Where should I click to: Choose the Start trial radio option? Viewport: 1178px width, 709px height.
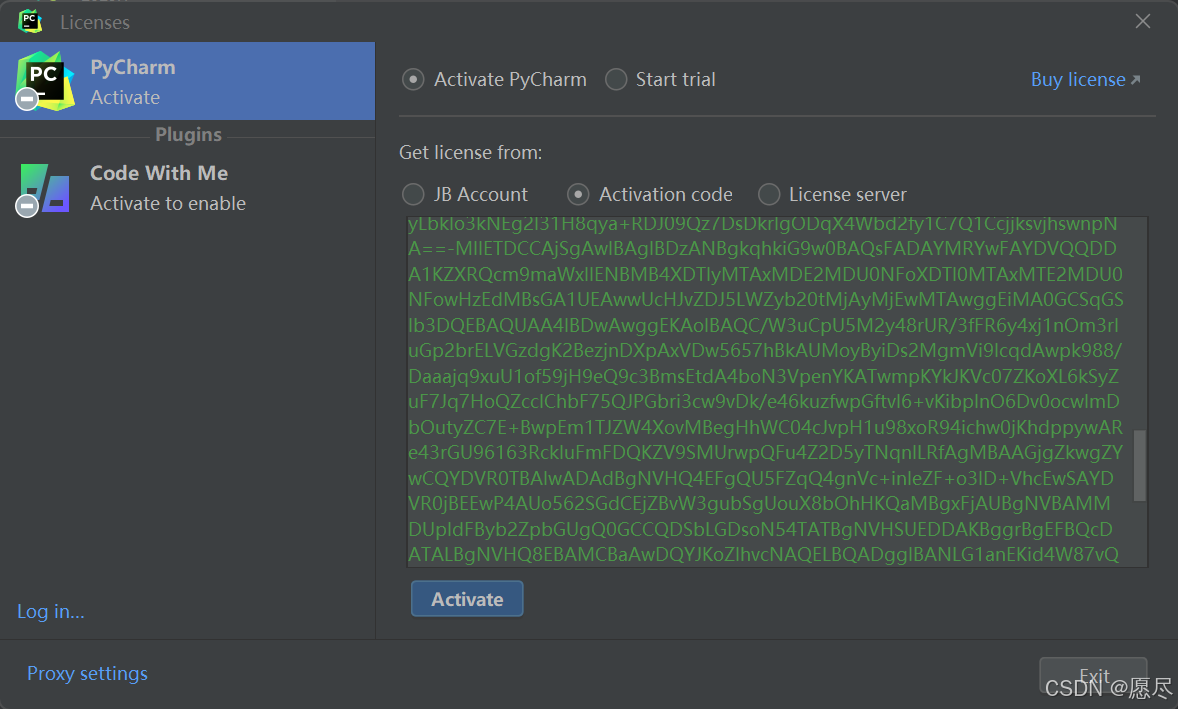point(616,80)
